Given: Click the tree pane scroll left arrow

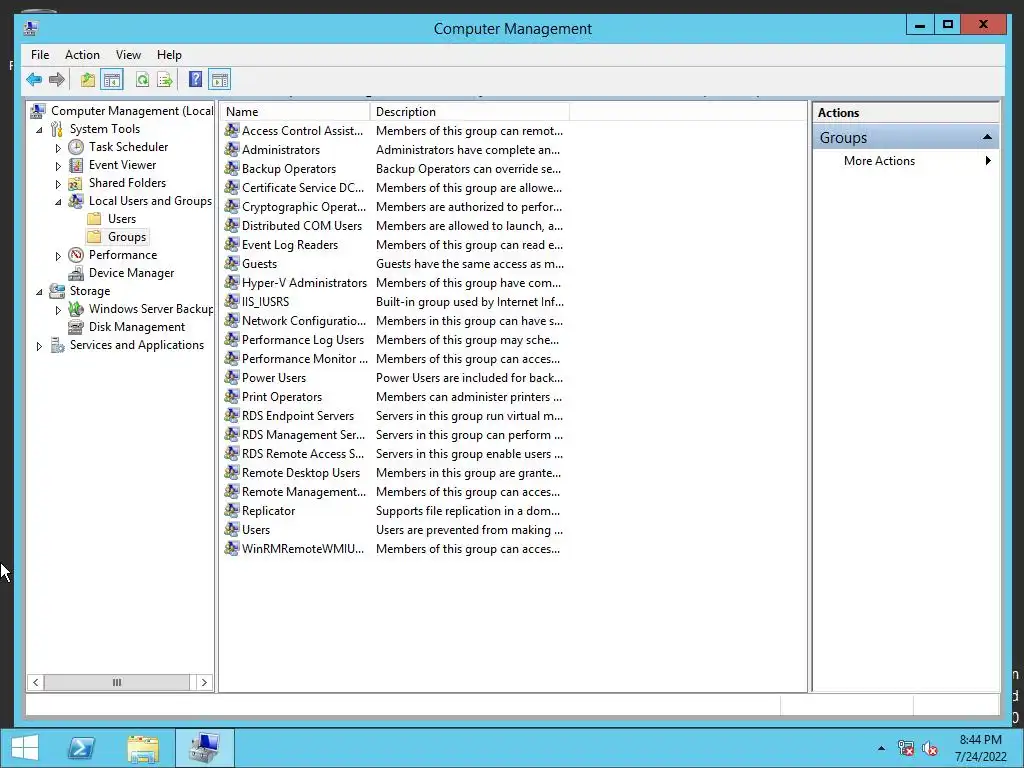Looking at the screenshot, I should 35,682.
